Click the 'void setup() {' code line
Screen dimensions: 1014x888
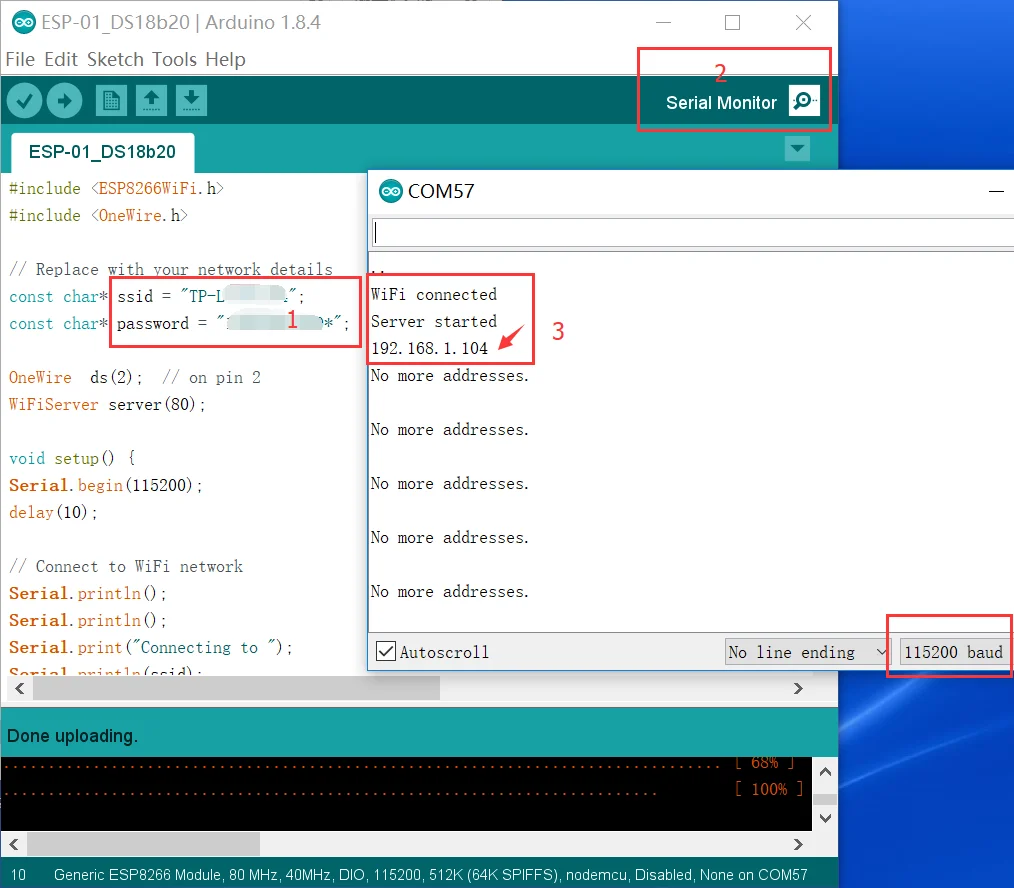(72, 458)
